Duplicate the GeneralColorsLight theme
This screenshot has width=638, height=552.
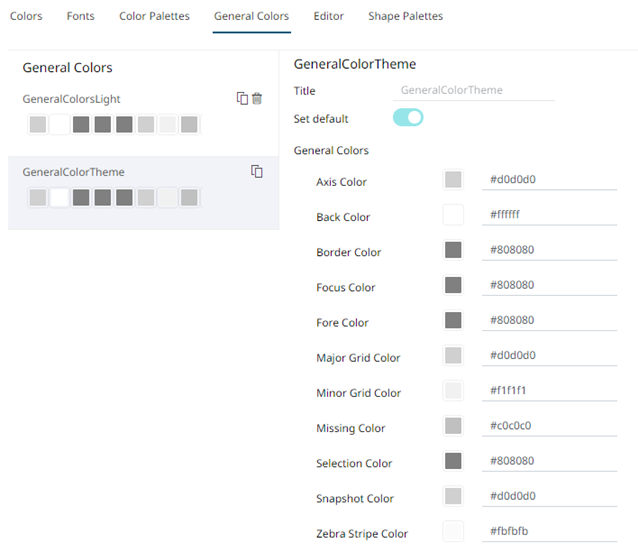tap(242, 98)
